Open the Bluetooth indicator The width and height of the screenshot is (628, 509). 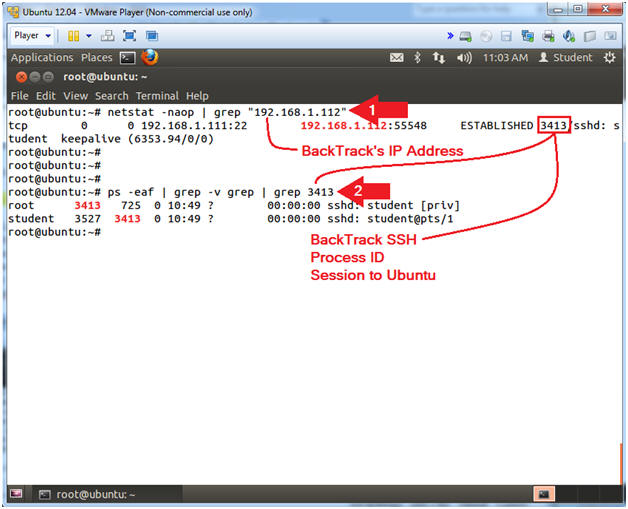[417, 58]
